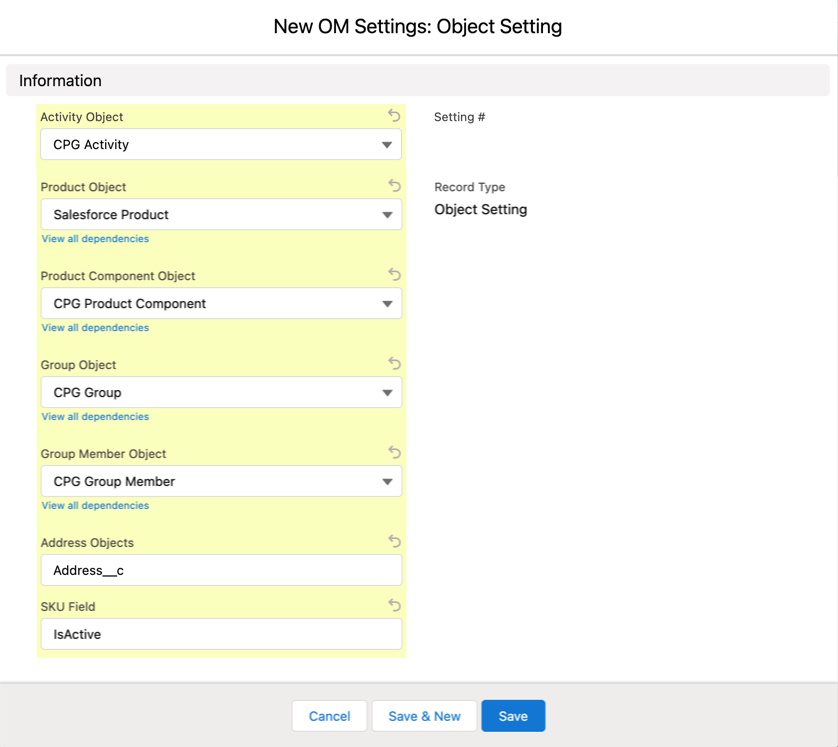Focus the SKU Field input box
Screen dimensions: 838x747
[221, 635]
